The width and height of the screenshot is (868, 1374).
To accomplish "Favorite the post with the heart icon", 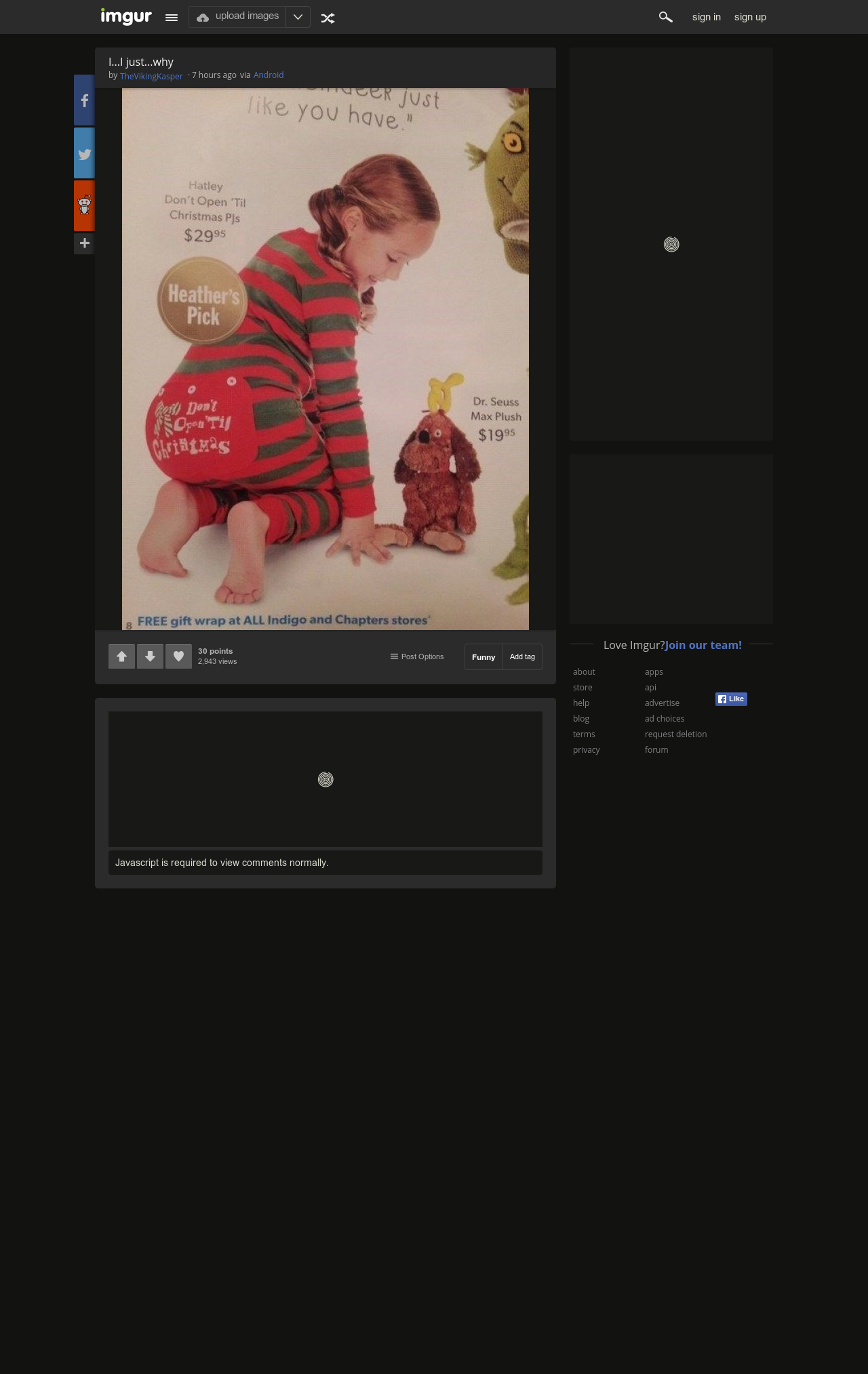I will (179, 656).
